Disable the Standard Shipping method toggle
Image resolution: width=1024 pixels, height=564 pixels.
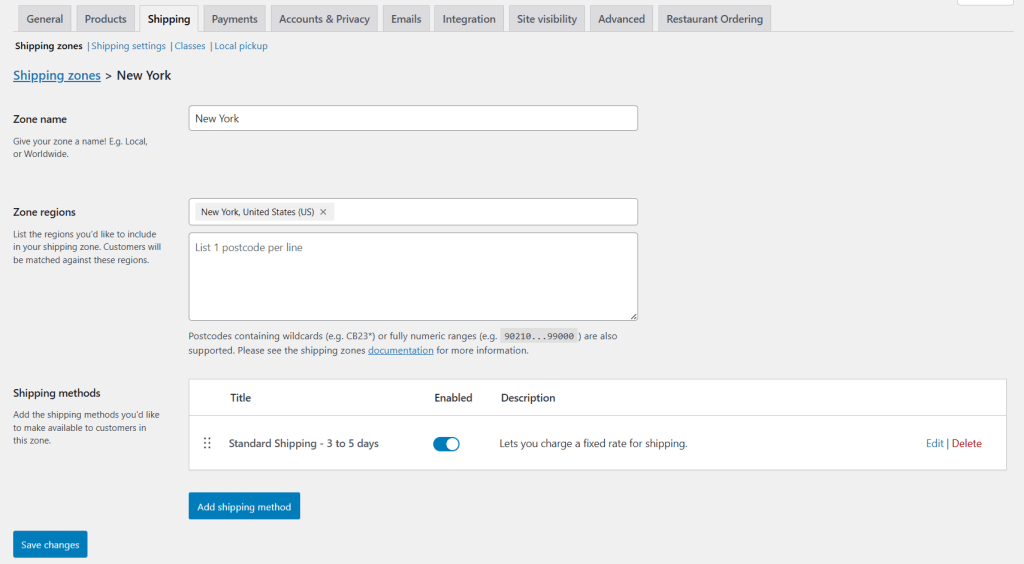pos(446,443)
